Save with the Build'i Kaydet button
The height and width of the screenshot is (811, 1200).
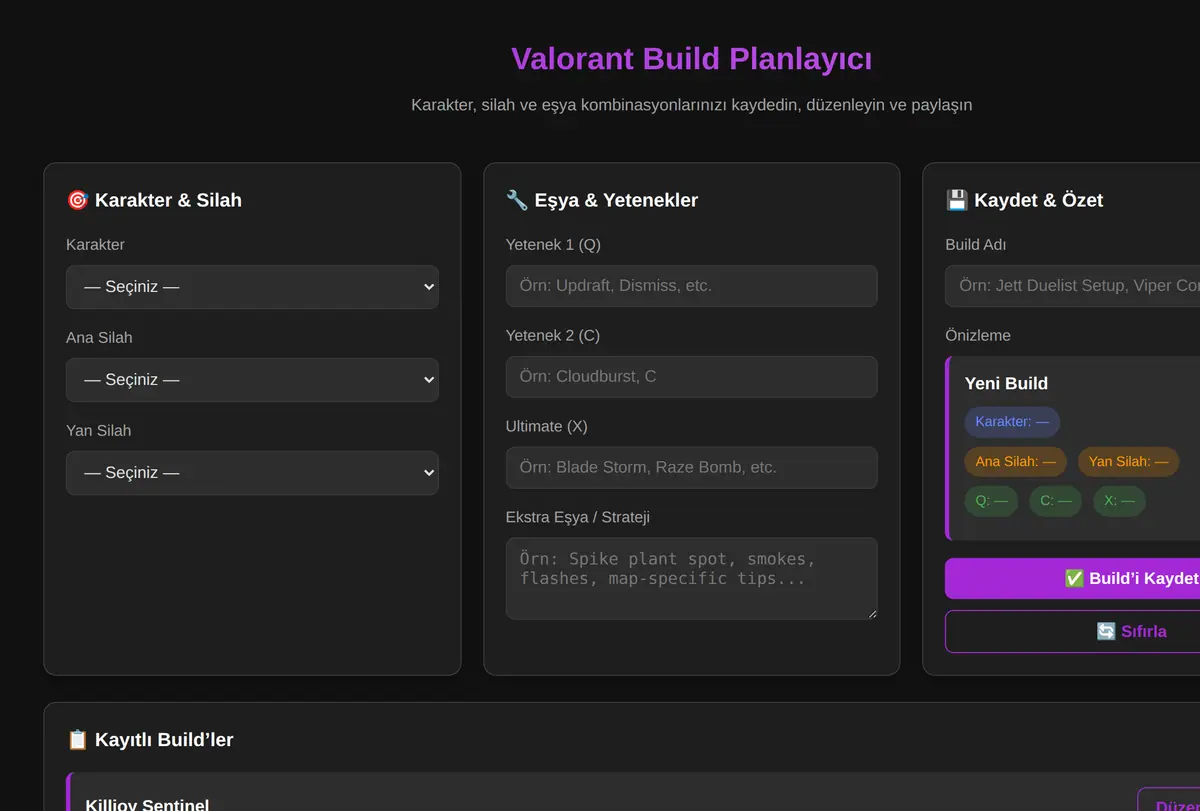[1072, 579]
